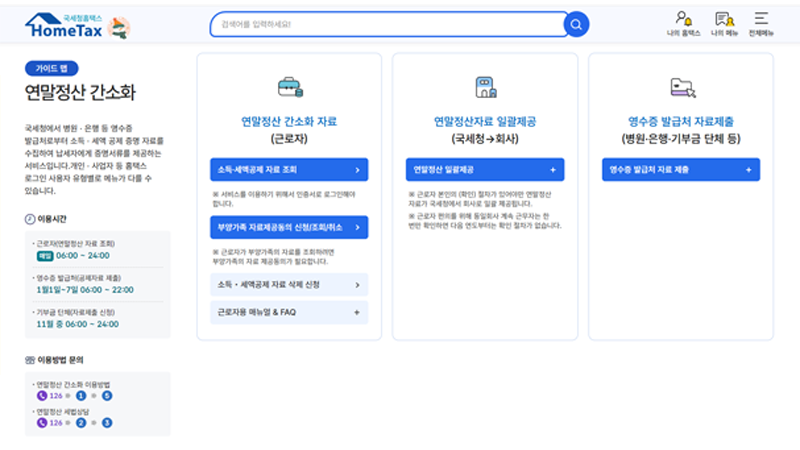Image resolution: width=800 pixels, height=450 pixels.
Task: Click number 1 circle in 간소화 이용방법 row
Action: pyautogui.click(x=81, y=395)
